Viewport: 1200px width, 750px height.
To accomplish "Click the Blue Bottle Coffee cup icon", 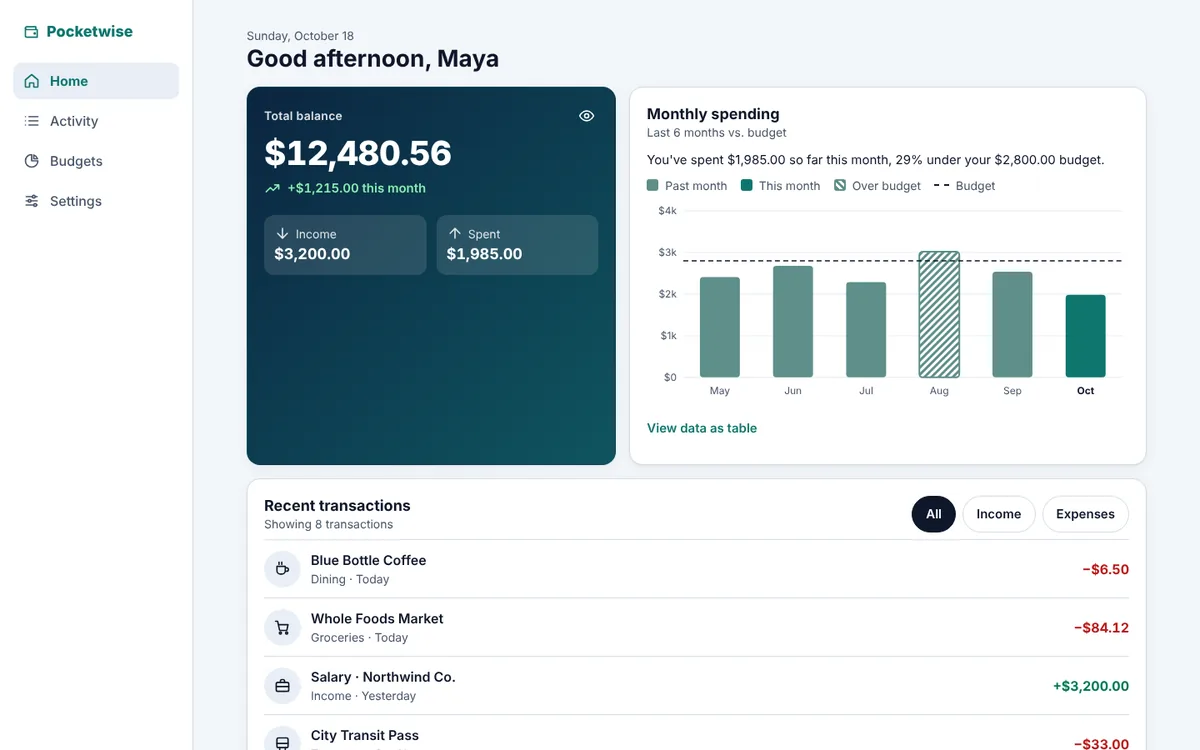I will pos(282,569).
